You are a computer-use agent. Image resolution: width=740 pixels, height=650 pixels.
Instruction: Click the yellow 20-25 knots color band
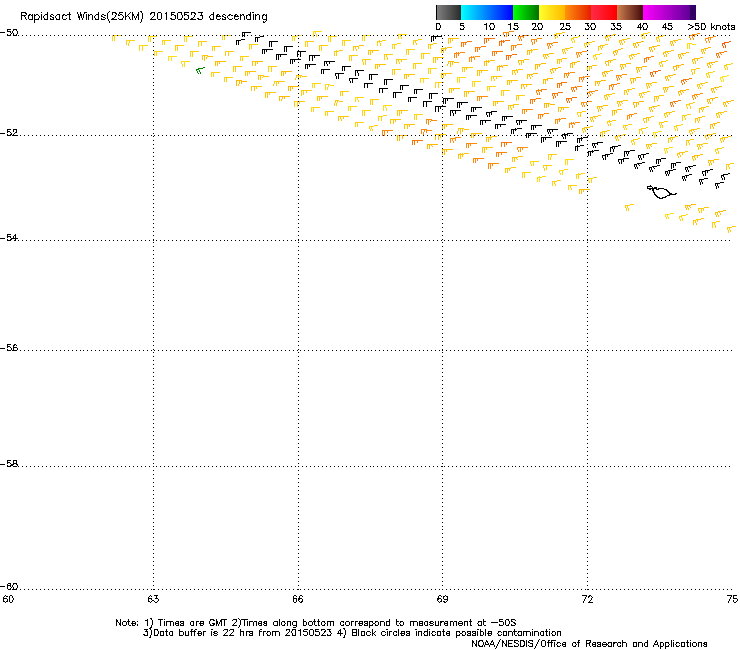(552, 12)
